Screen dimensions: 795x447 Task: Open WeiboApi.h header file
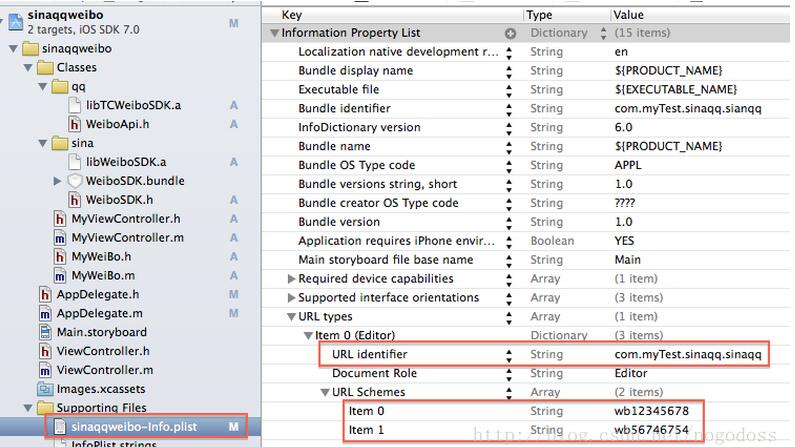pyautogui.click(x=116, y=124)
